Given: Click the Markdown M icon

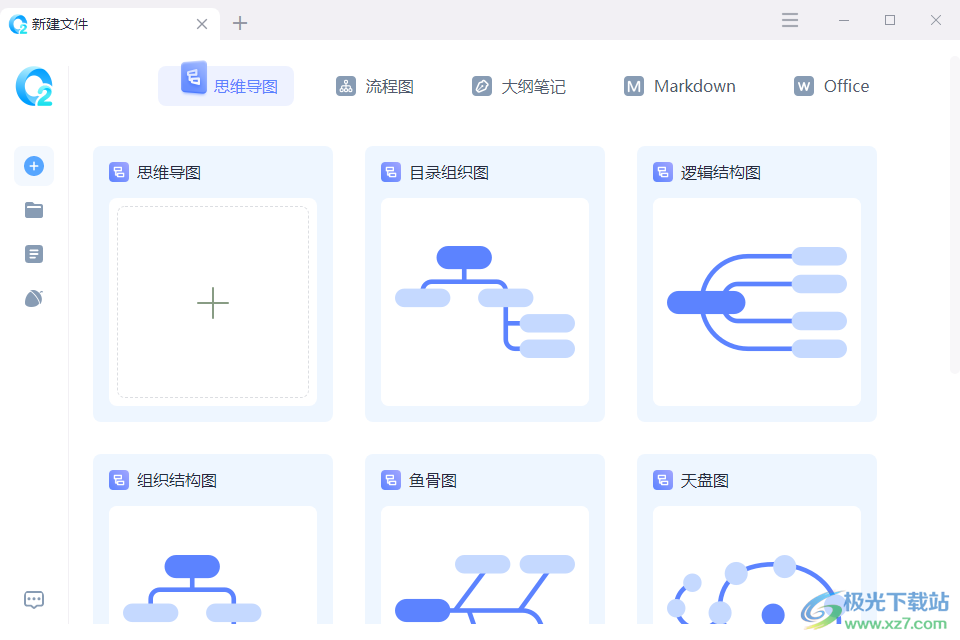Looking at the screenshot, I should tap(634, 86).
